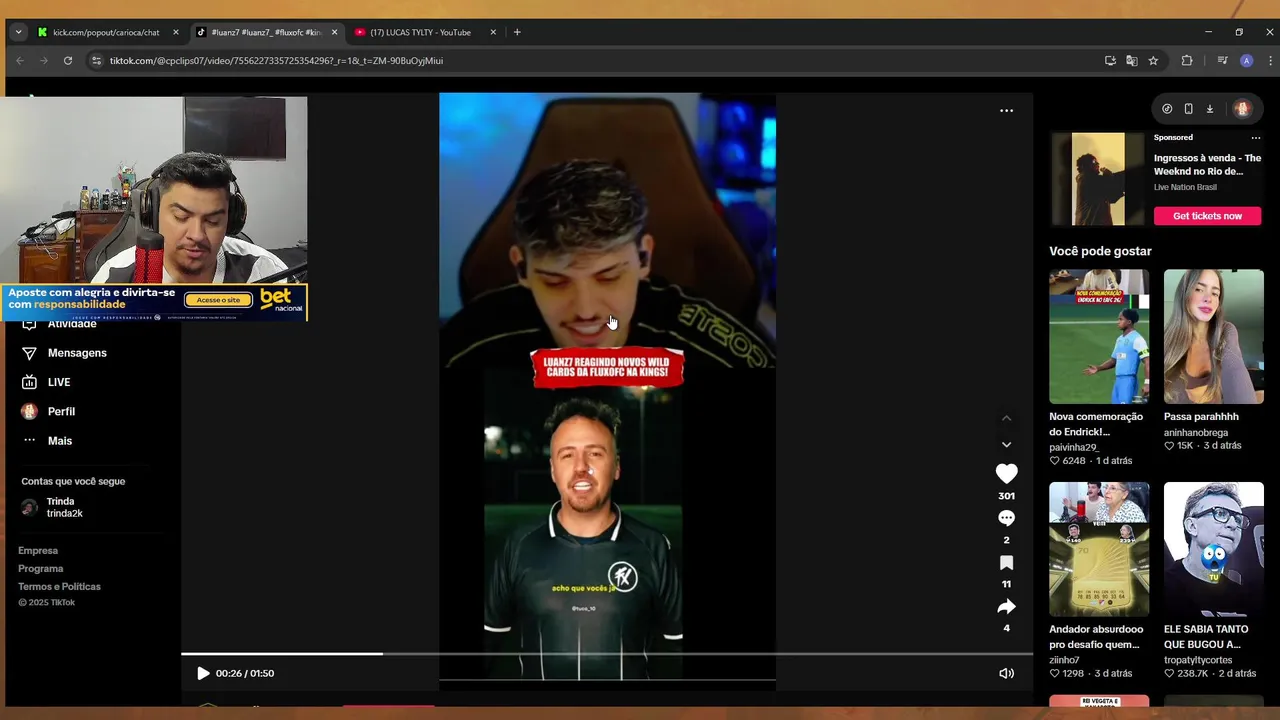This screenshot has height=720, width=1280.
Task: Switch to the kick.com popout chat tab
Action: tap(105, 32)
